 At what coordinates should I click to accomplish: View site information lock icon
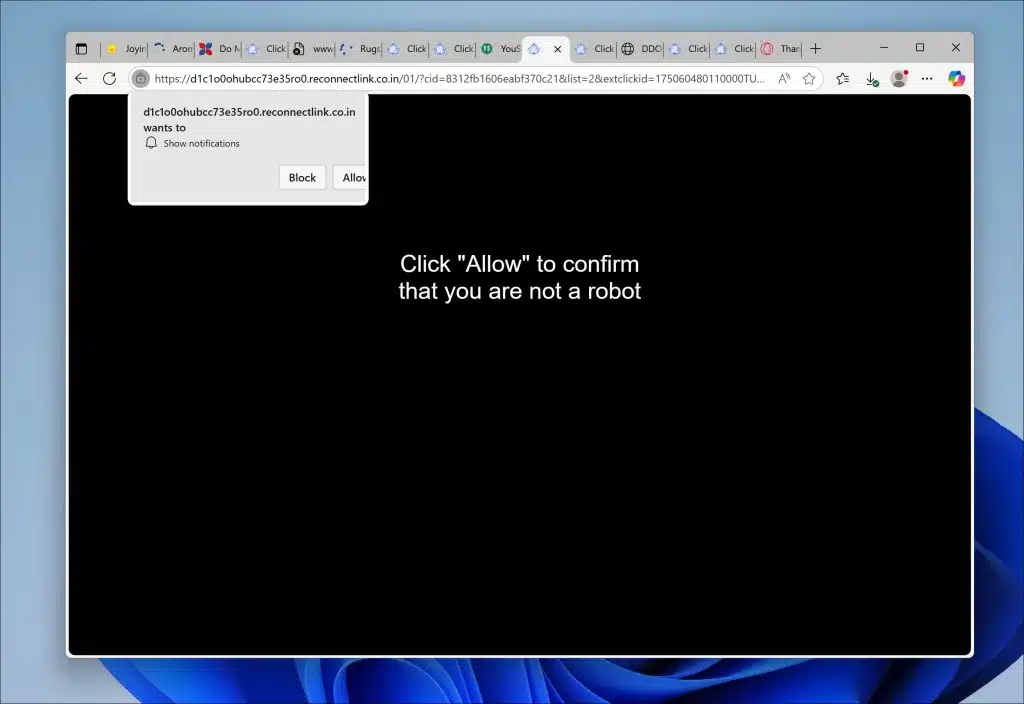tap(140, 79)
